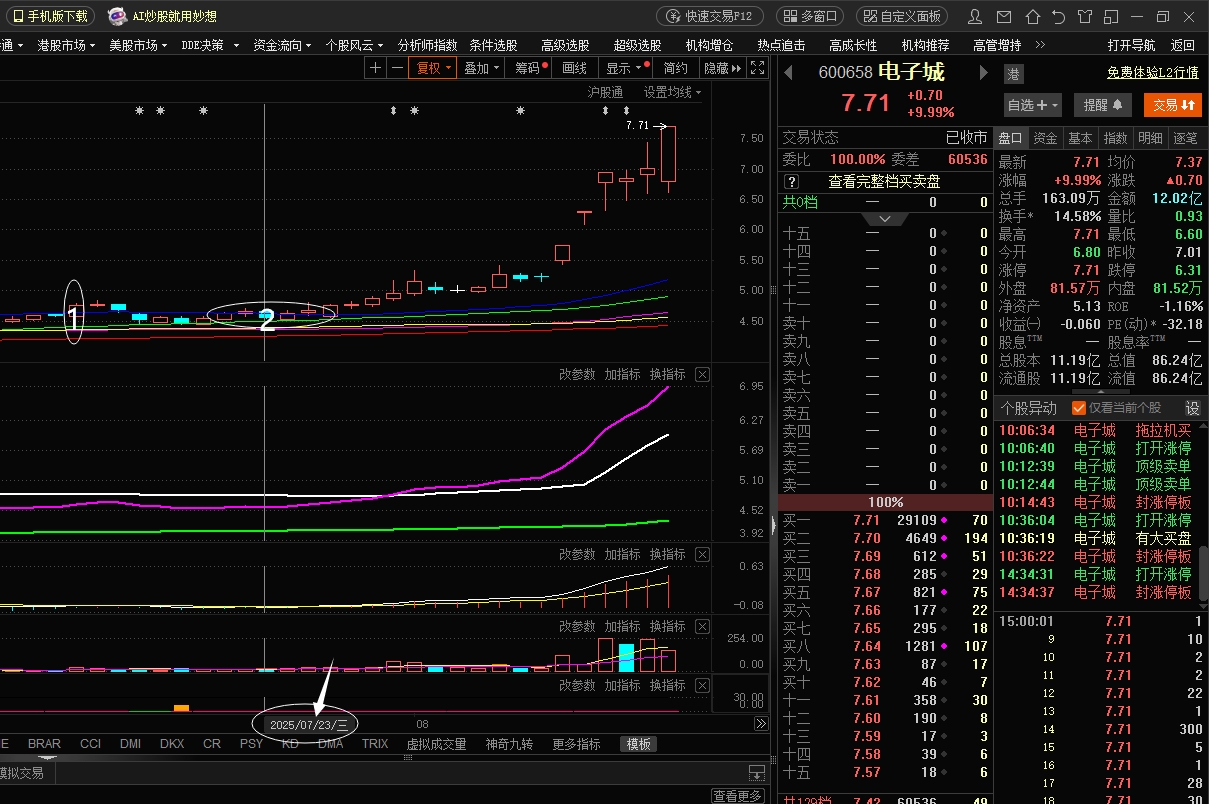This screenshot has height=804, width=1209.
Task: Open the 条件选股 menu item
Action: pos(493,45)
